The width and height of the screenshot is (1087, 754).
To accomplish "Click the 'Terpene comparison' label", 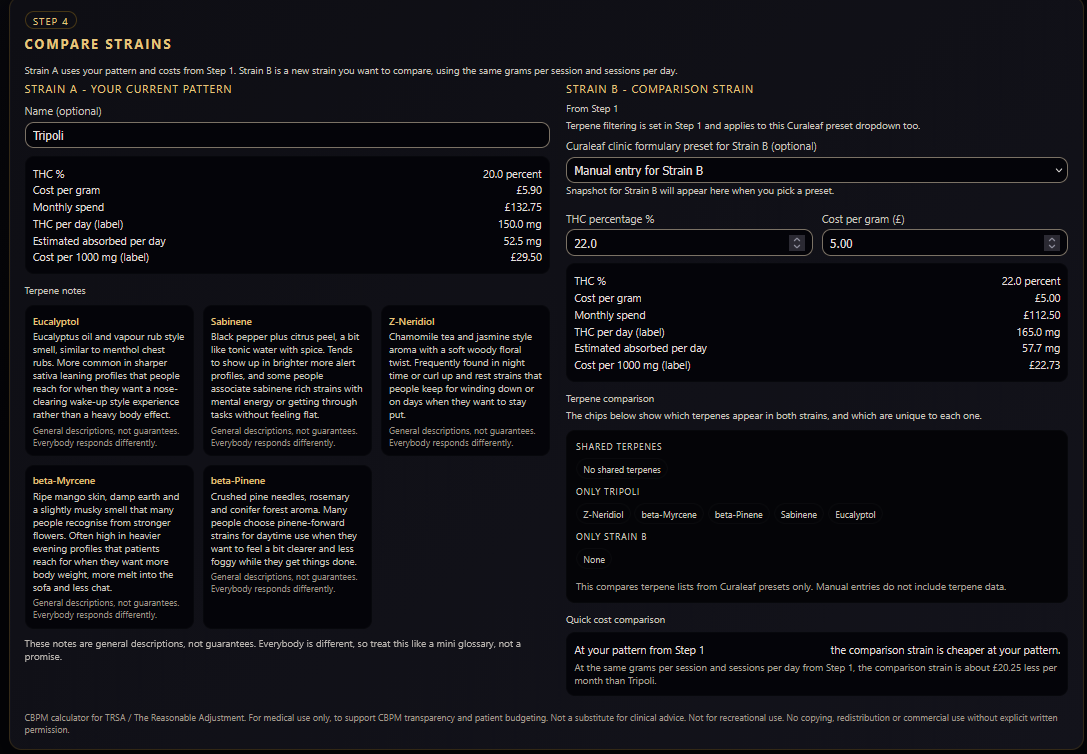I will tap(610, 398).
